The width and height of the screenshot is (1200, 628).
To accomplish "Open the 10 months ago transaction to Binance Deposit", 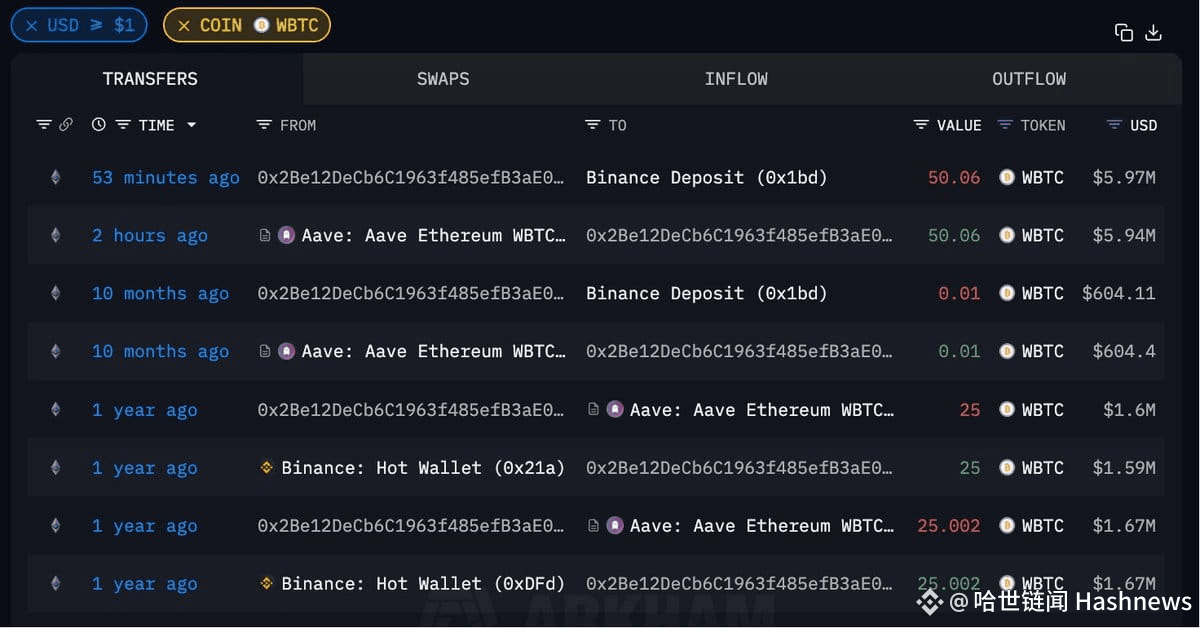I will point(161,294).
